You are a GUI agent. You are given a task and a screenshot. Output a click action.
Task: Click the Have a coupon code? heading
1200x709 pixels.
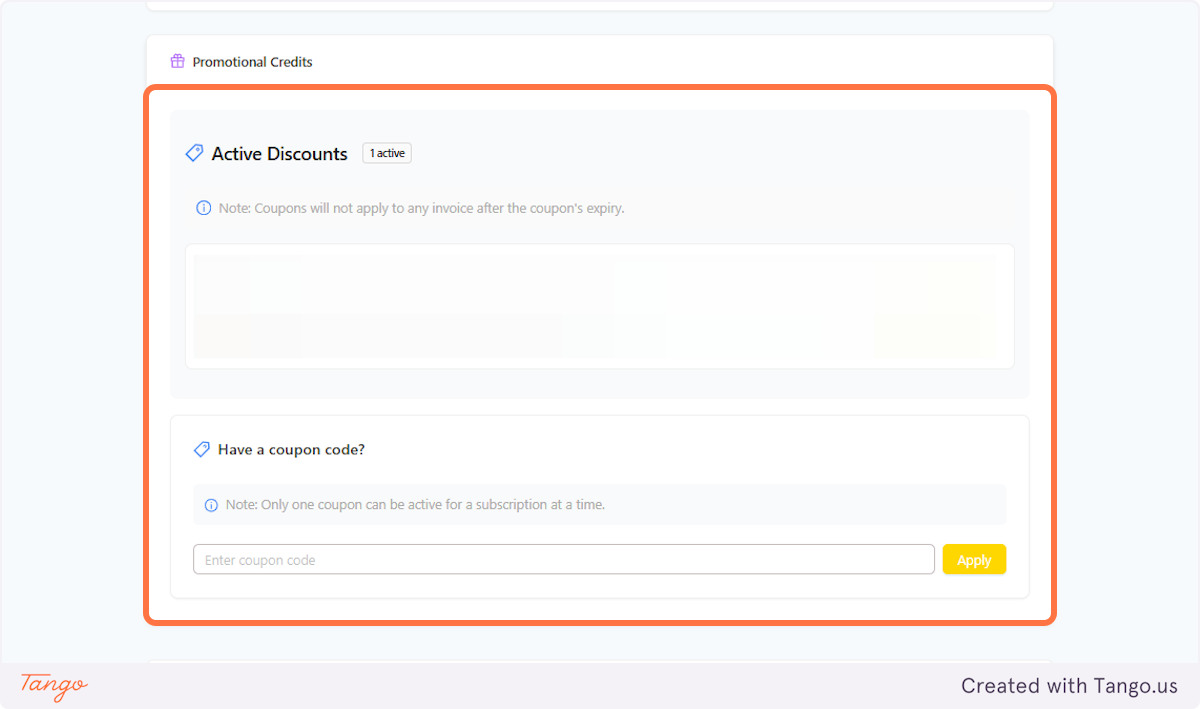coord(291,450)
